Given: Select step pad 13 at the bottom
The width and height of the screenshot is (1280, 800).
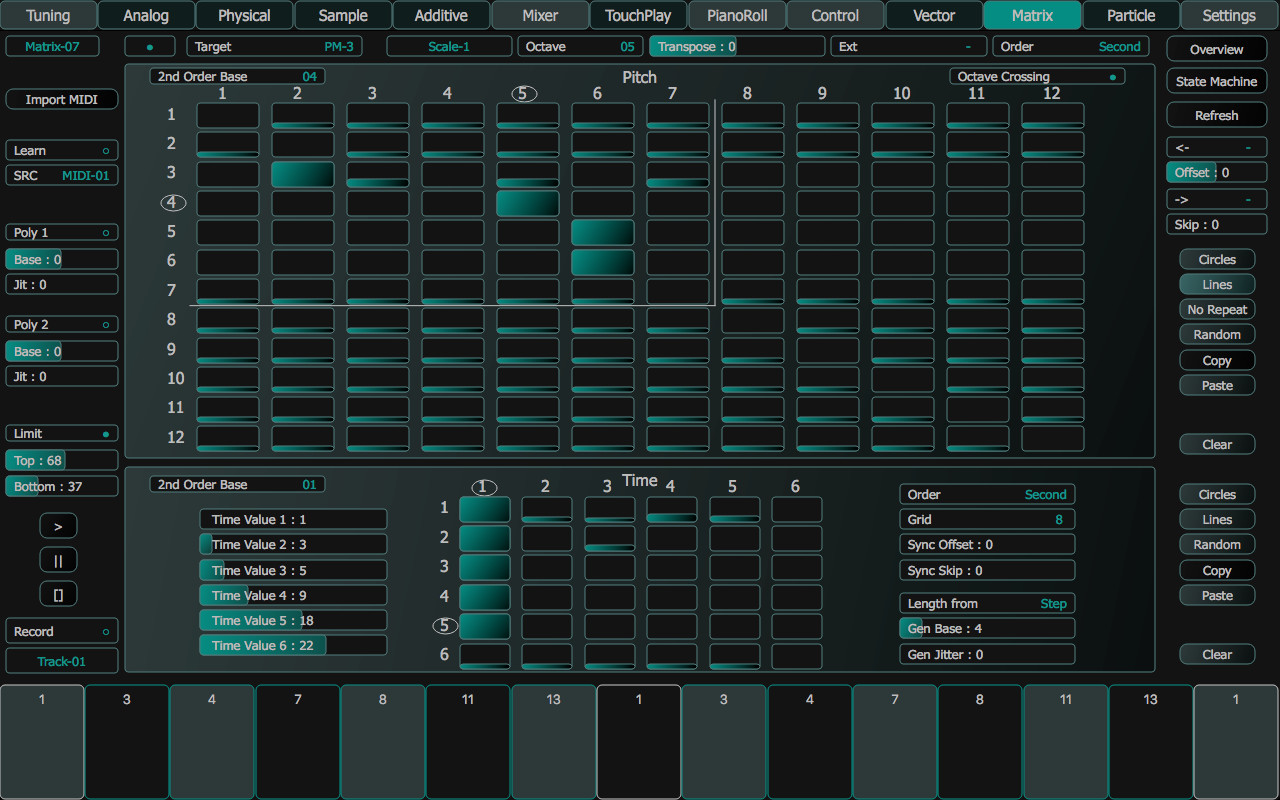Looking at the screenshot, I should pyautogui.click(x=553, y=741).
